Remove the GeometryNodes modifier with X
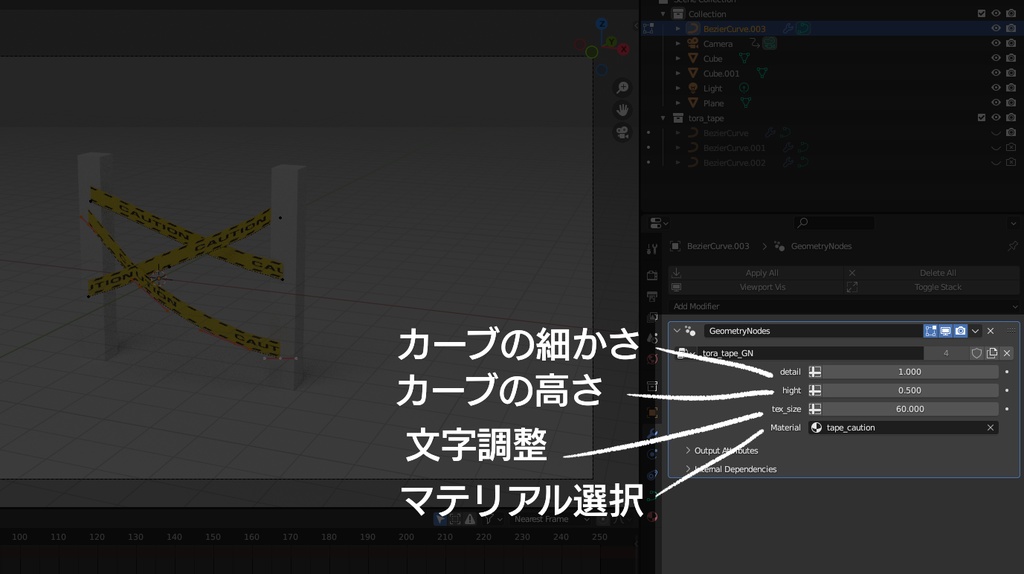The height and width of the screenshot is (574, 1024). click(991, 331)
